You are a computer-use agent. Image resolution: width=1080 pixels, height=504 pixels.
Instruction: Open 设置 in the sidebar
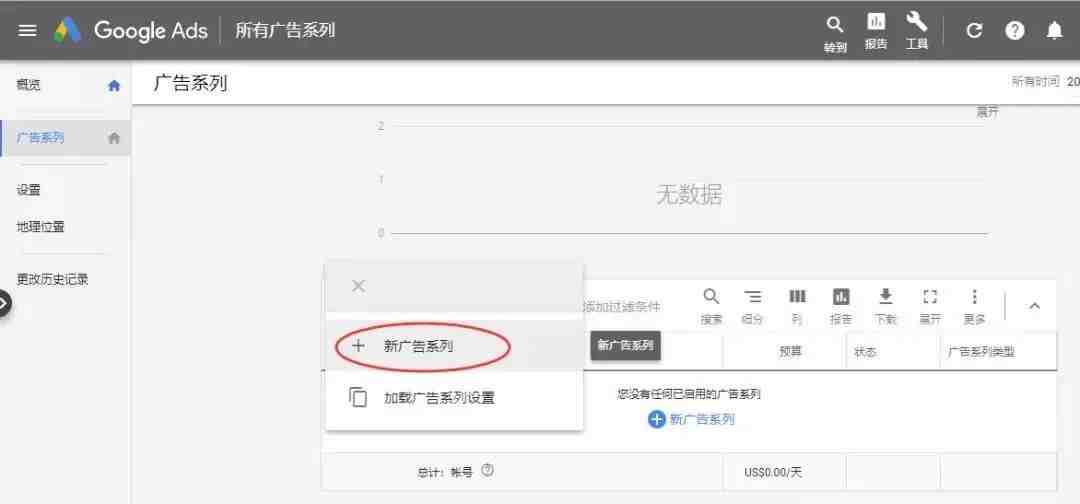(x=29, y=190)
